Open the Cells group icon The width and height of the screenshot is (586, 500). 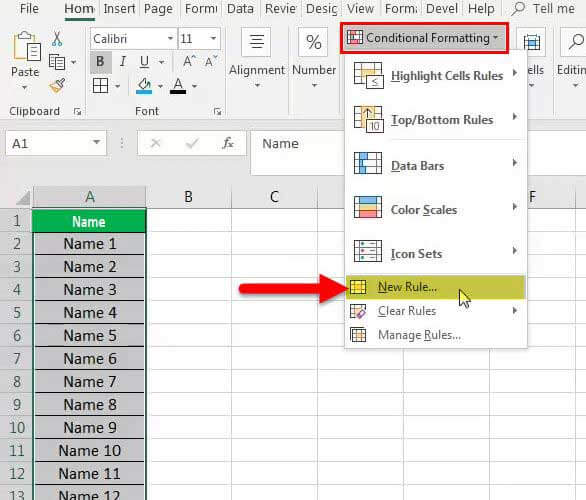(531, 42)
